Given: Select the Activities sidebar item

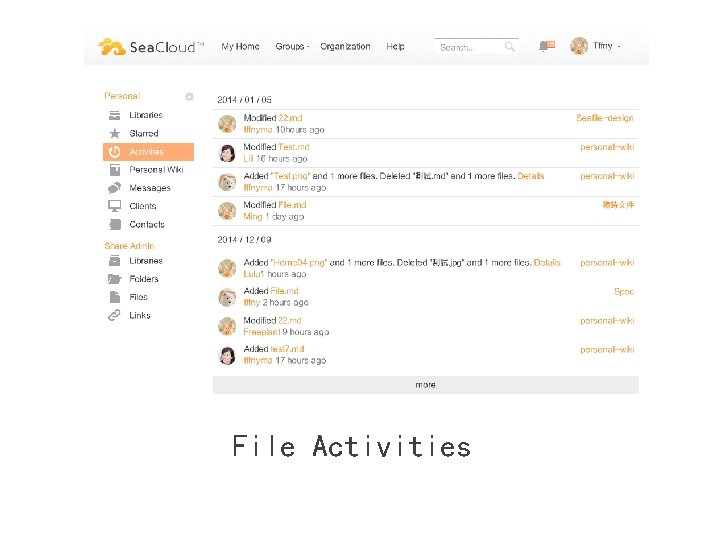Looking at the screenshot, I should pos(148,152).
